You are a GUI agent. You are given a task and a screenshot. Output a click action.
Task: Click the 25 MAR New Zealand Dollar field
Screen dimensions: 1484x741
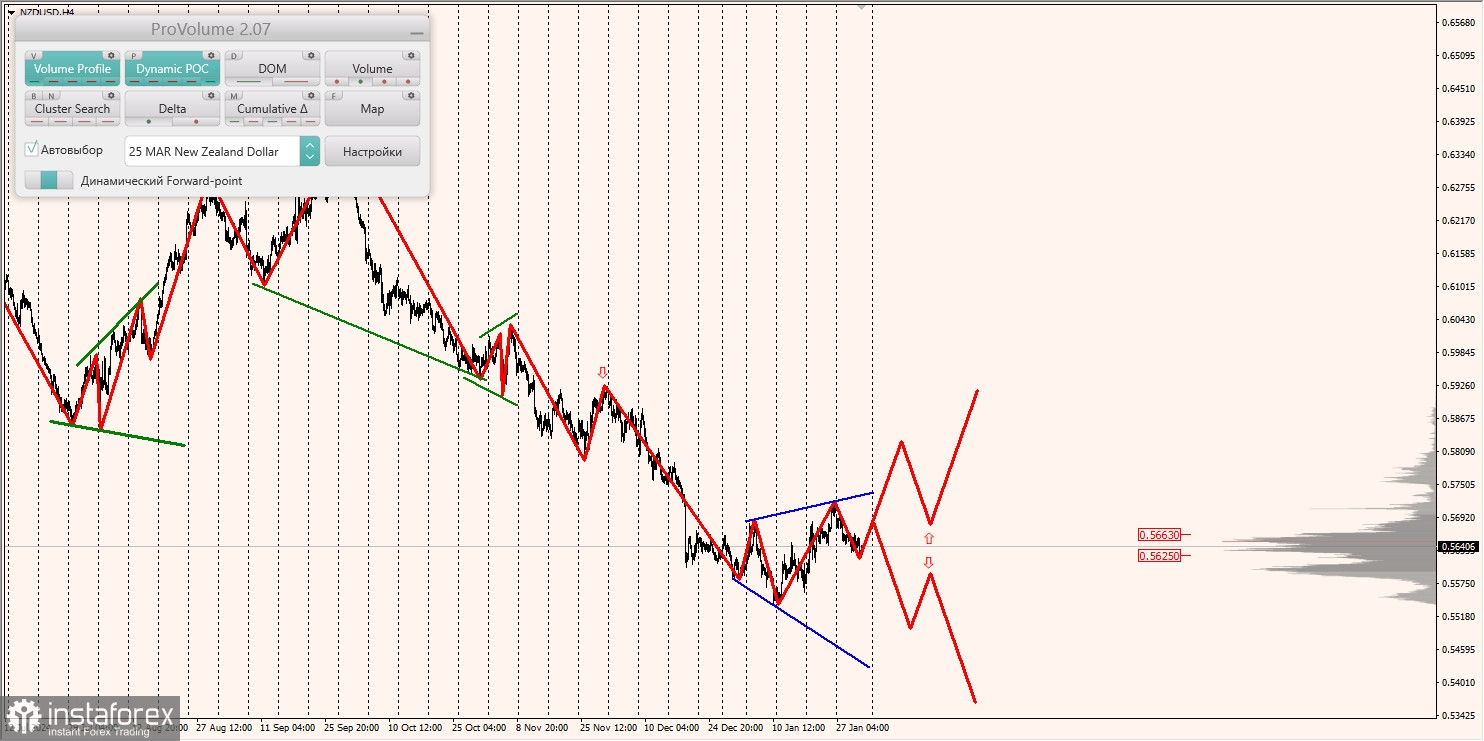click(212, 151)
